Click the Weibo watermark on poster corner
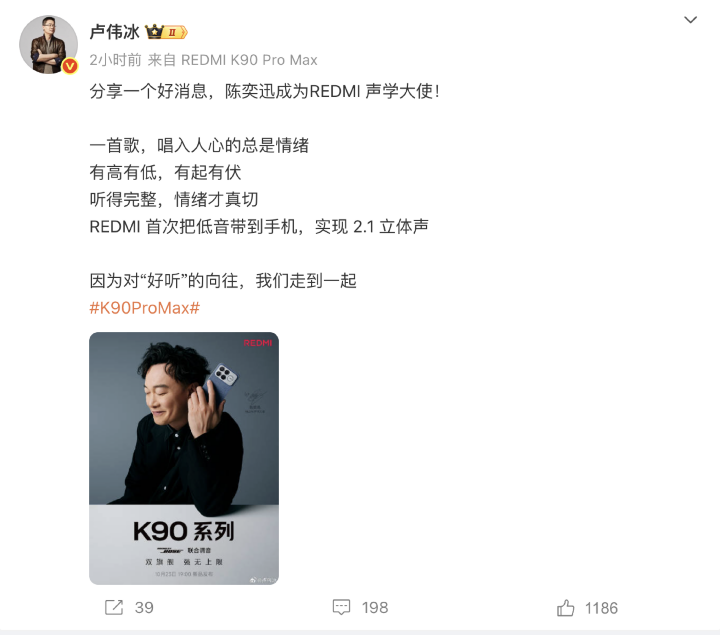720x635 pixels. tap(263, 580)
